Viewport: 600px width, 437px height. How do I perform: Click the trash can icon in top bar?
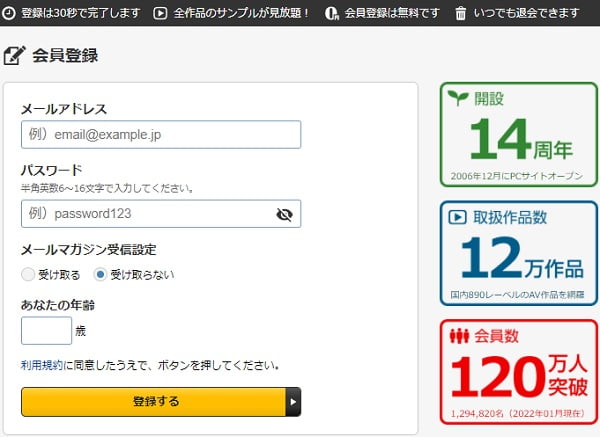pyautogui.click(x=460, y=13)
